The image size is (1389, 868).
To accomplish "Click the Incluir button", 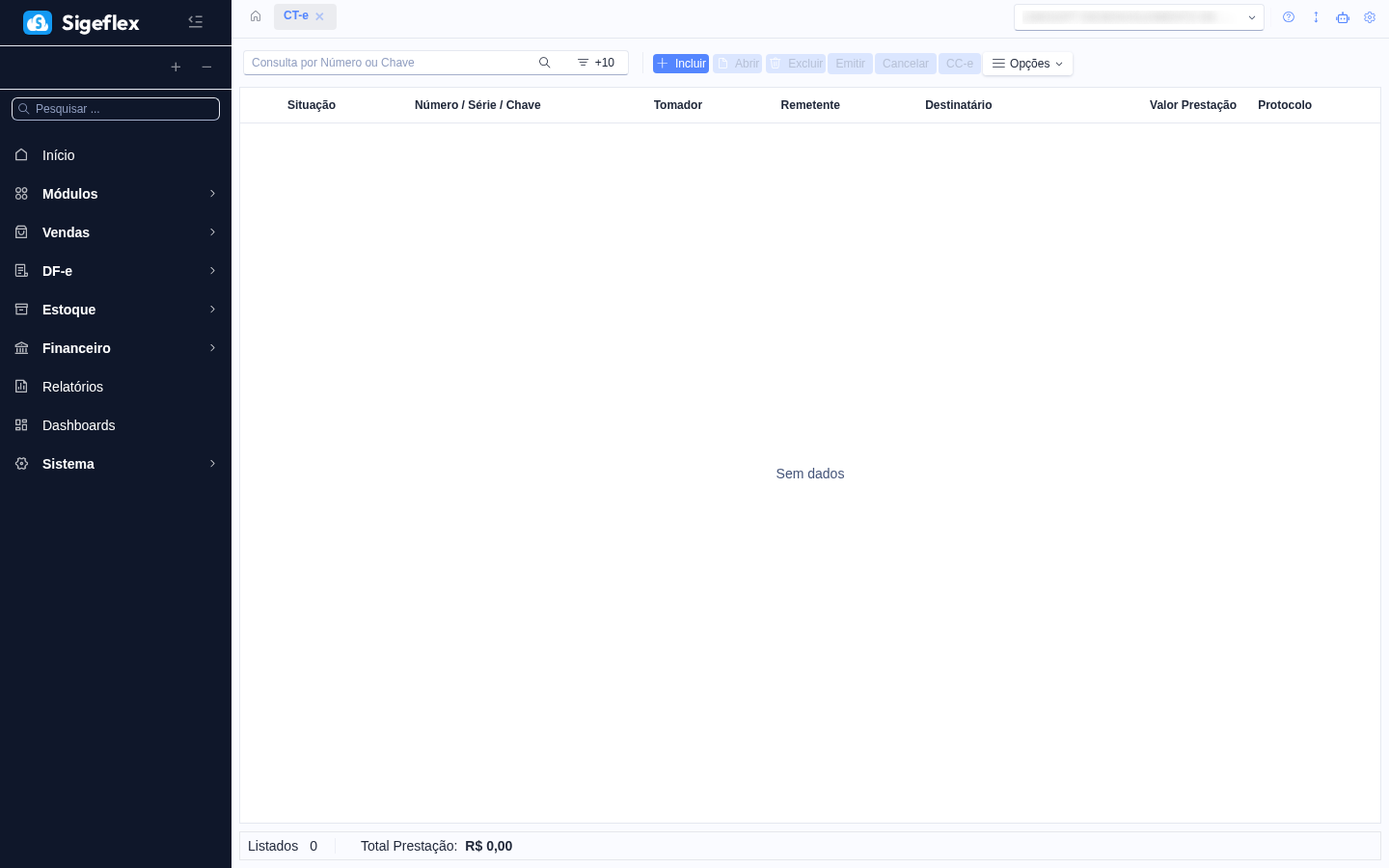I will [681, 64].
